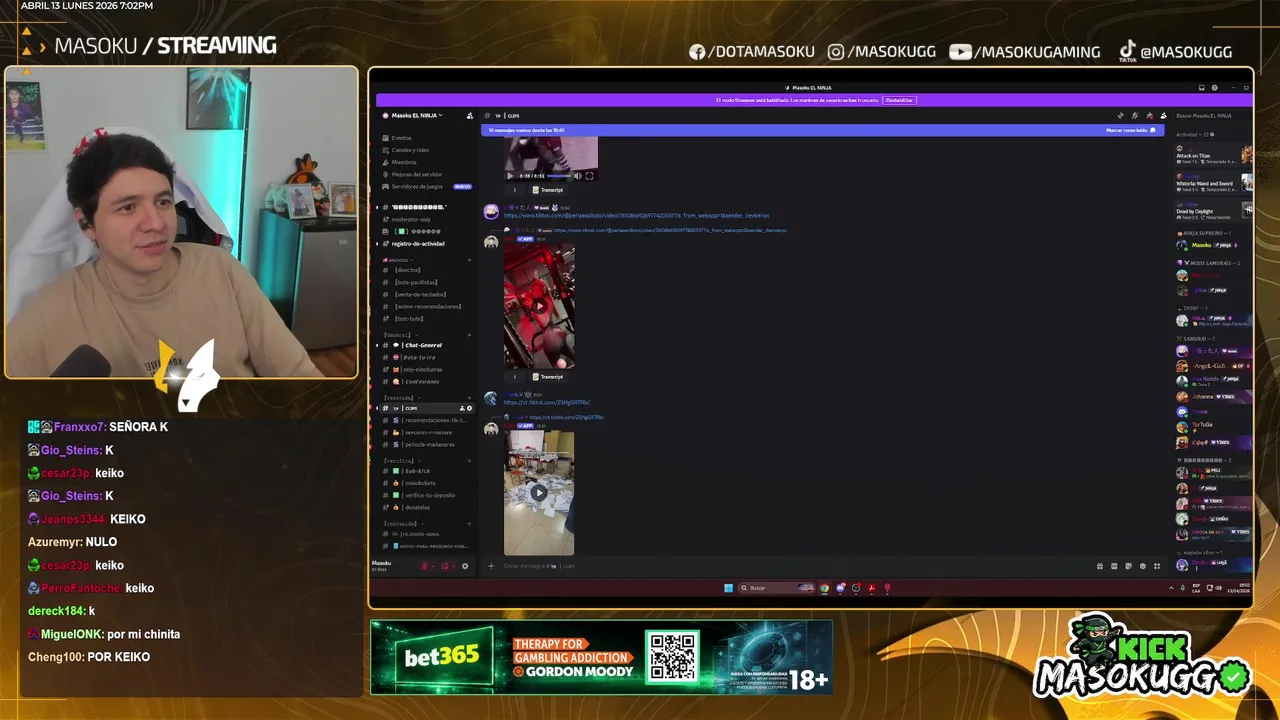Toggle the microphone mute button
This screenshot has height=720, width=1280.
[x=424, y=566]
